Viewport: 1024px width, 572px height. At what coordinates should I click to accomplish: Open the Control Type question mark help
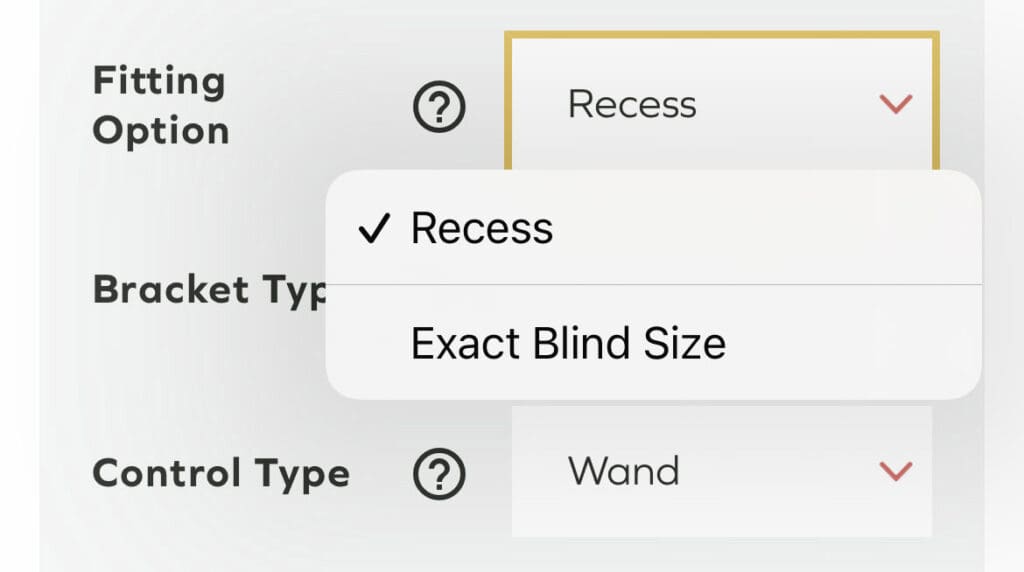[439, 473]
